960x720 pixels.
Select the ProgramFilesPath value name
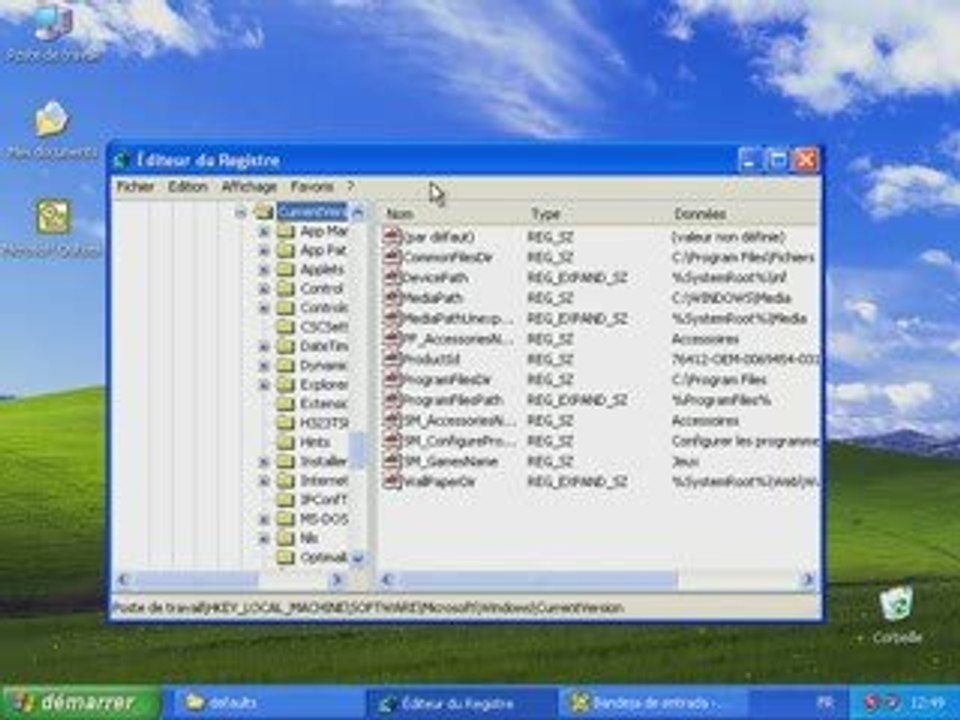[452, 400]
